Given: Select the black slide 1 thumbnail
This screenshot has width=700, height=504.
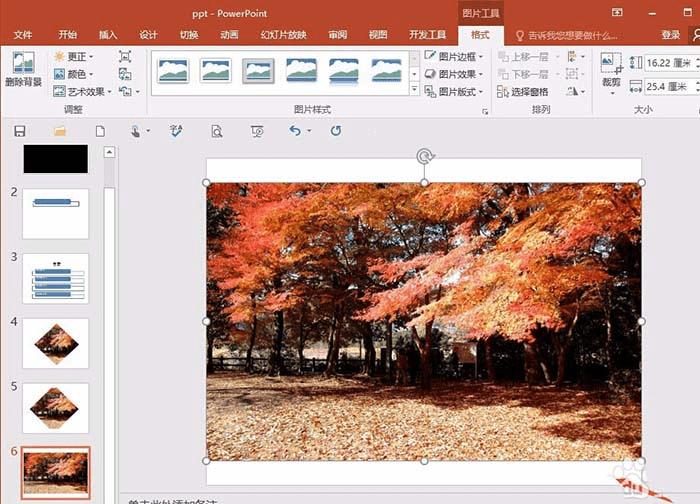Looking at the screenshot, I should pyautogui.click(x=56, y=158).
